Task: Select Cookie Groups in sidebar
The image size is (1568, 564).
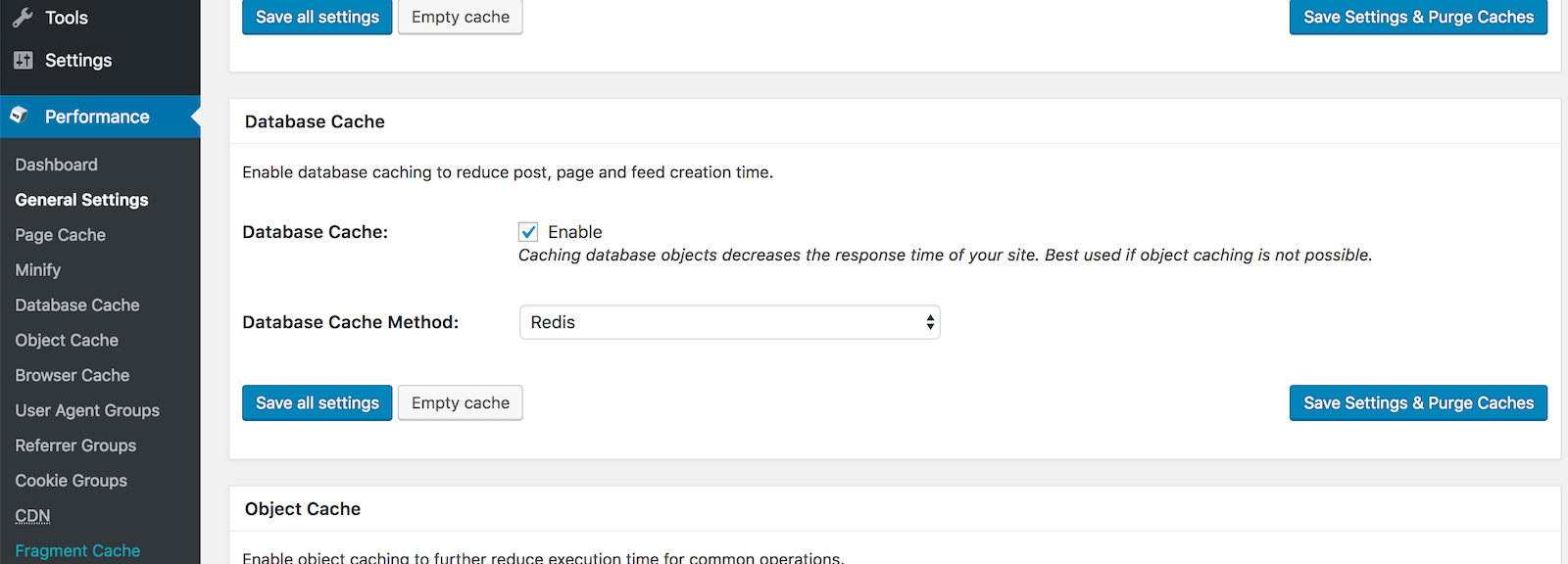Action: pos(71,481)
